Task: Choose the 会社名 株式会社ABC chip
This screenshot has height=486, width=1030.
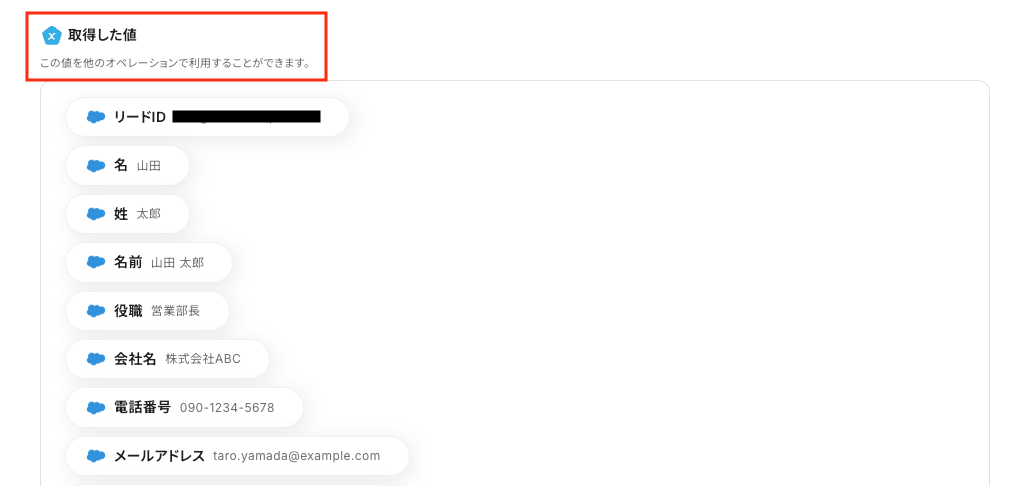Action: (168, 359)
